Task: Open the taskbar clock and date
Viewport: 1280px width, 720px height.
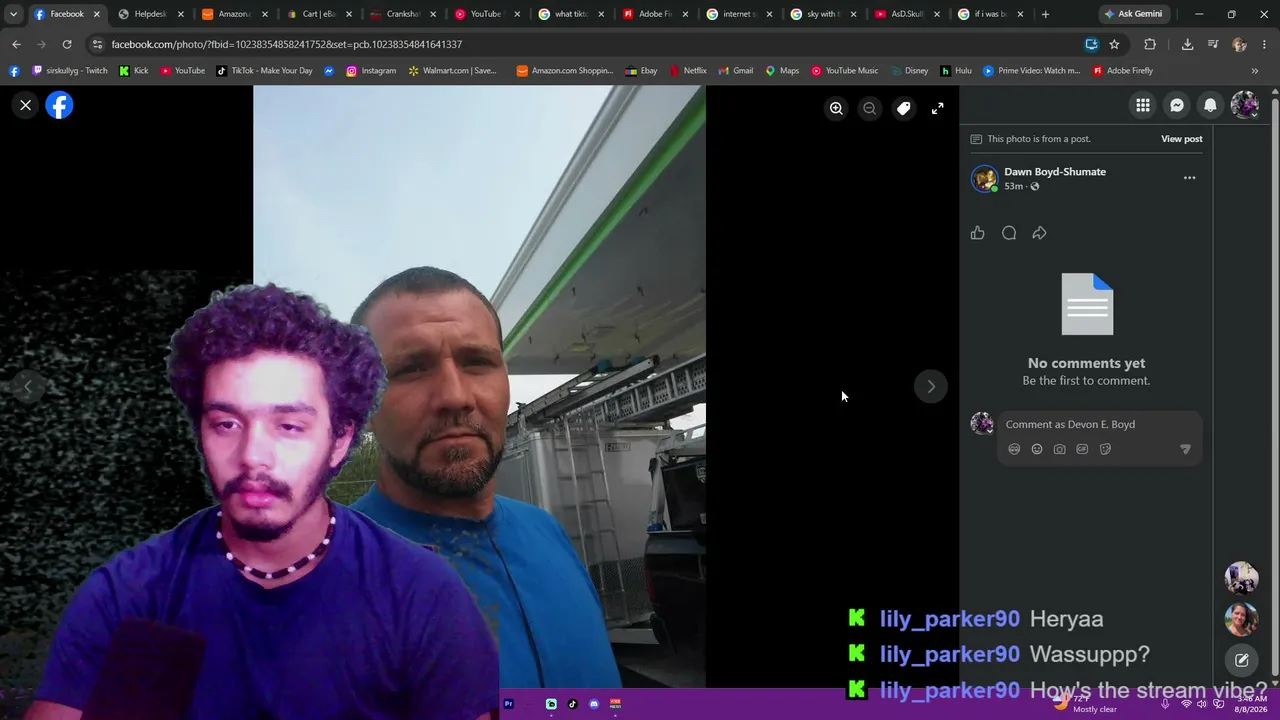Action: [x=1252, y=704]
